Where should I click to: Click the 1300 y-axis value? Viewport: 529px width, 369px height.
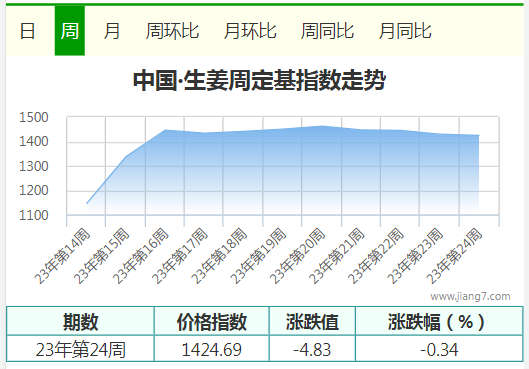coord(34,167)
